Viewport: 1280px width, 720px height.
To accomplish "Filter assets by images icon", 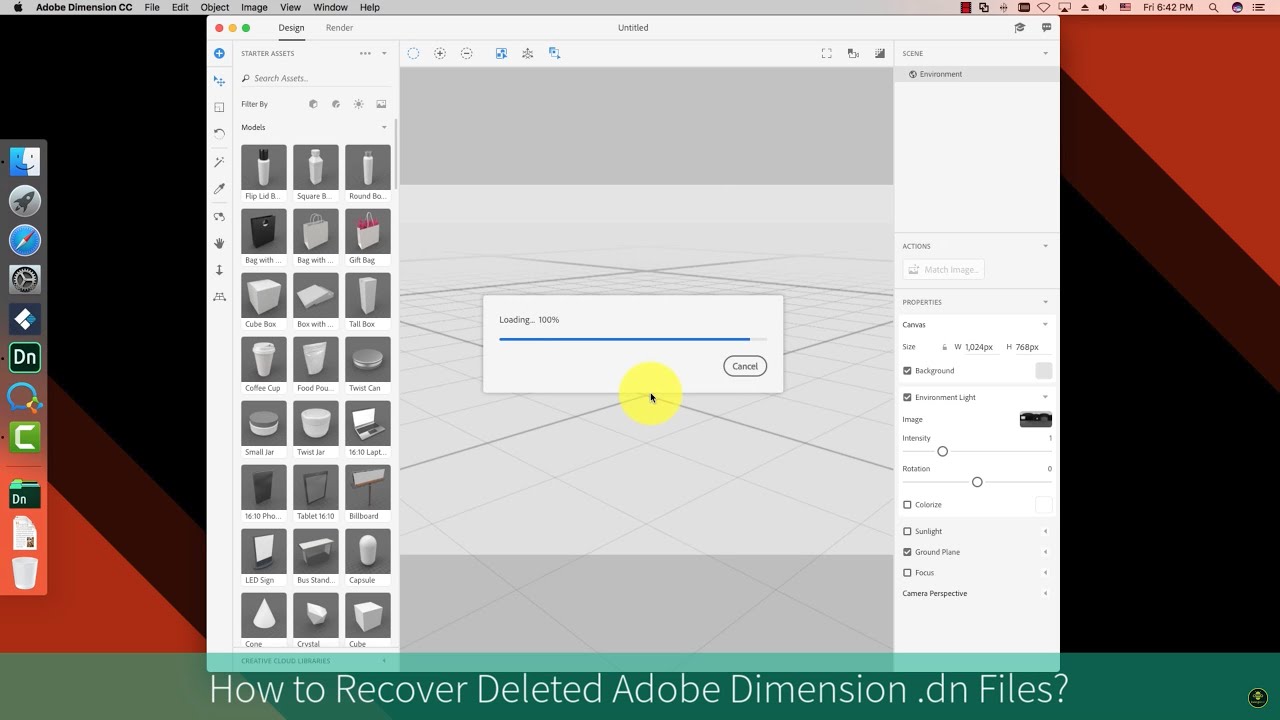I will [381, 104].
